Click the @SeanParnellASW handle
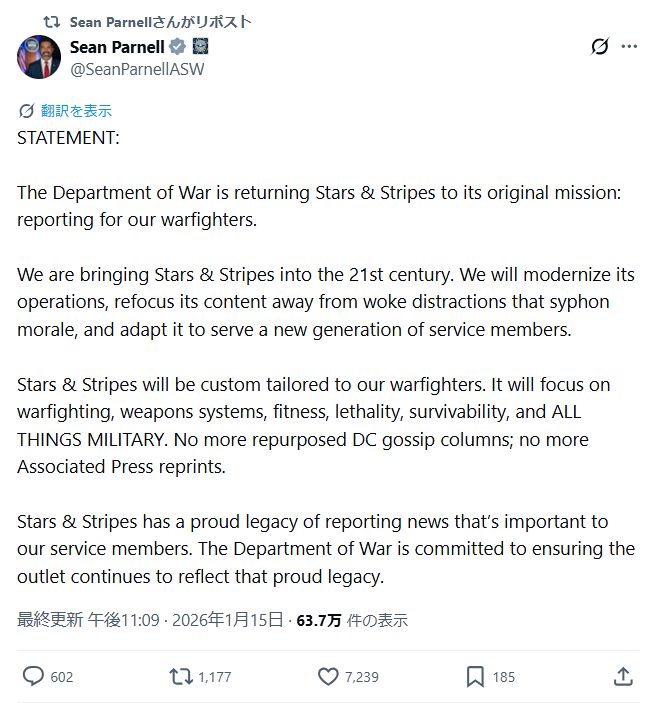The image size is (657, 703). pos(136,69)
